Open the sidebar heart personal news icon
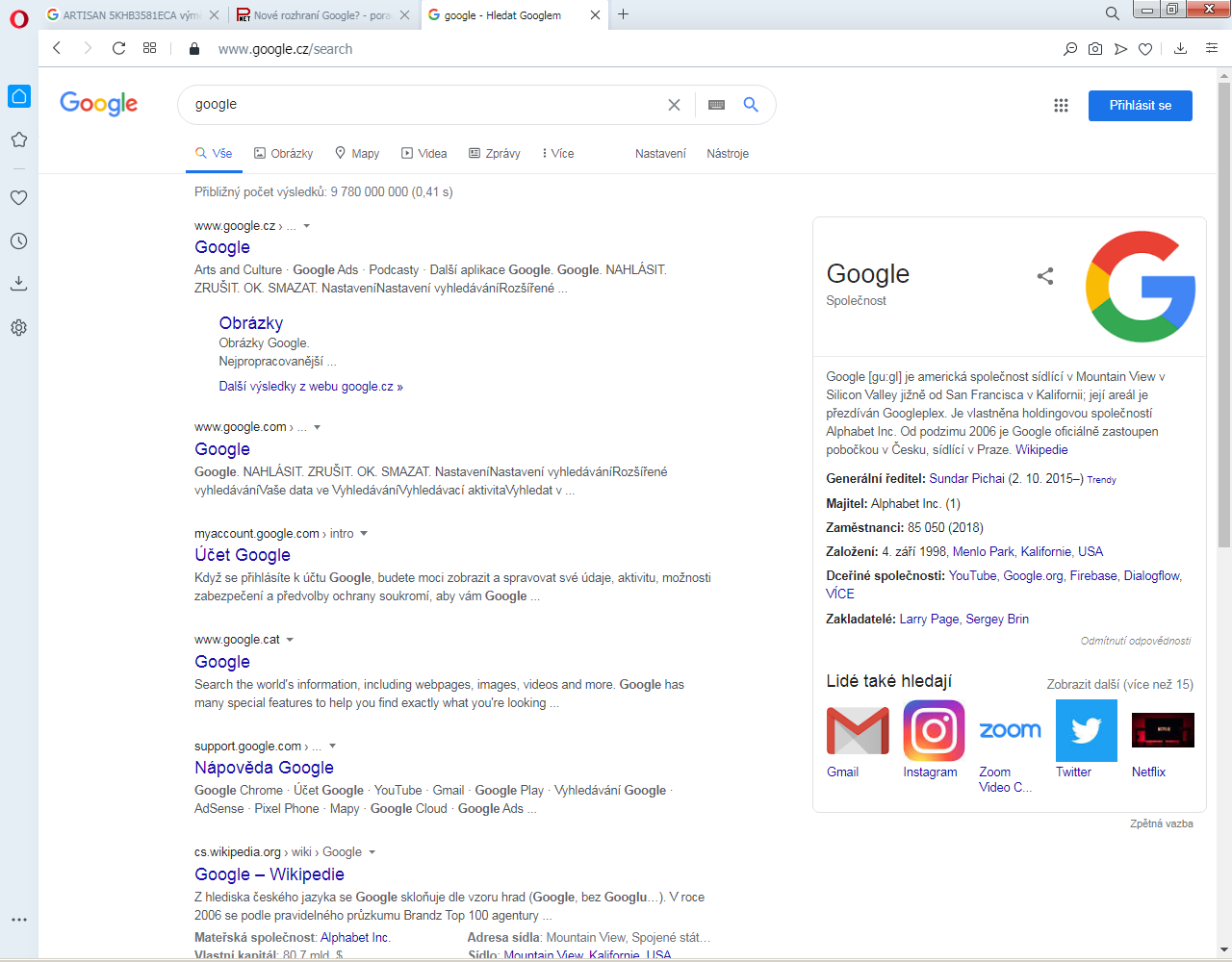The width and height of the screenshot is (1232, 962). click(19, 197)
